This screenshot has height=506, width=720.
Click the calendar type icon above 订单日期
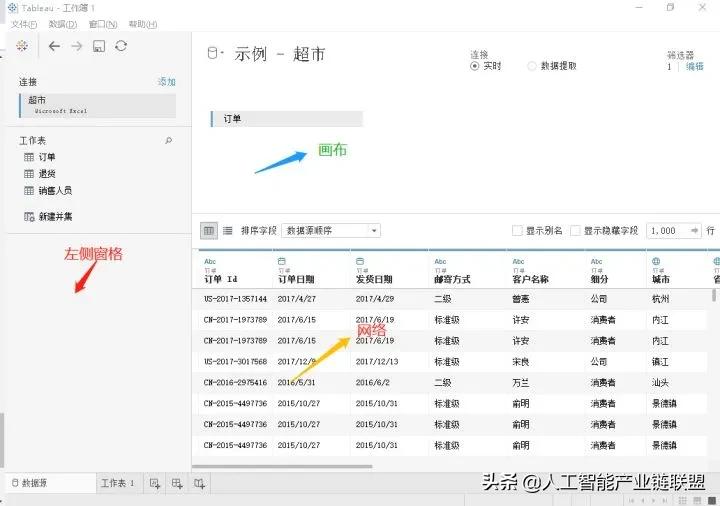(281, 261)
